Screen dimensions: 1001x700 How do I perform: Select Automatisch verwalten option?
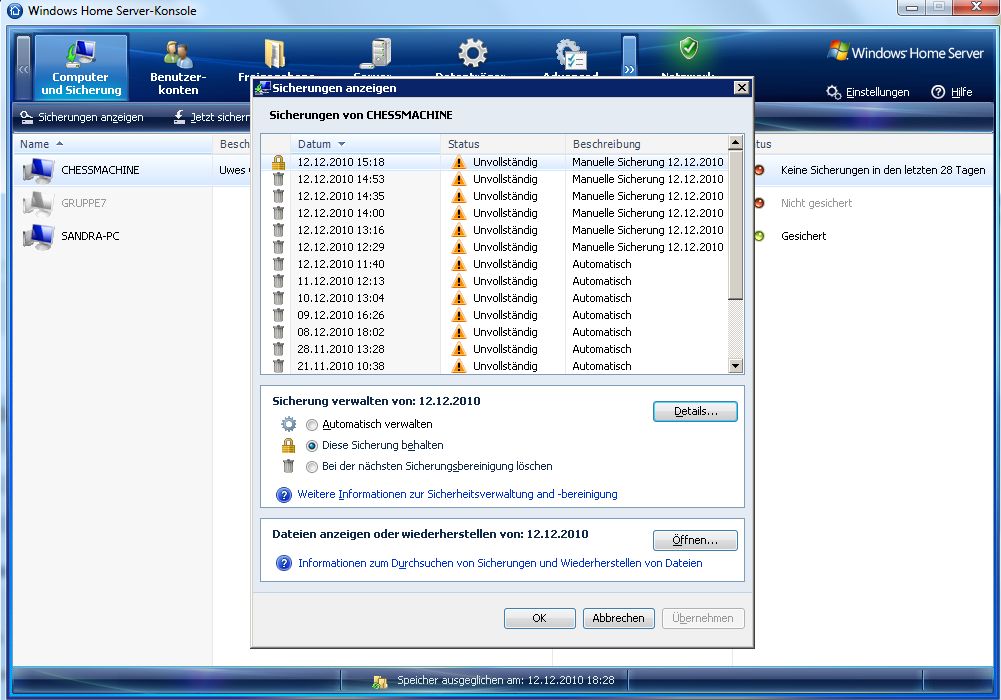312,425
